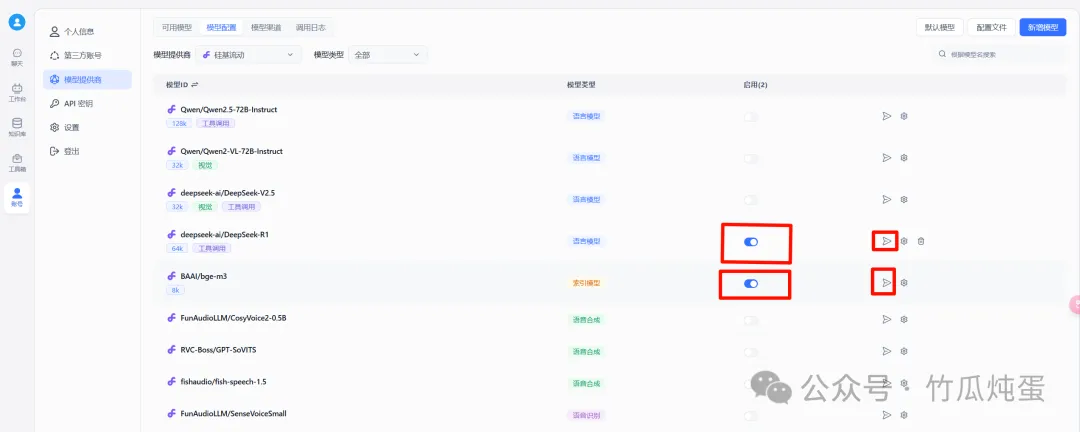This screenshot has height=432, width=1080.
Task: Enable the CosyVoice2-0.5B toggle
Action: [x=751, y=320]
